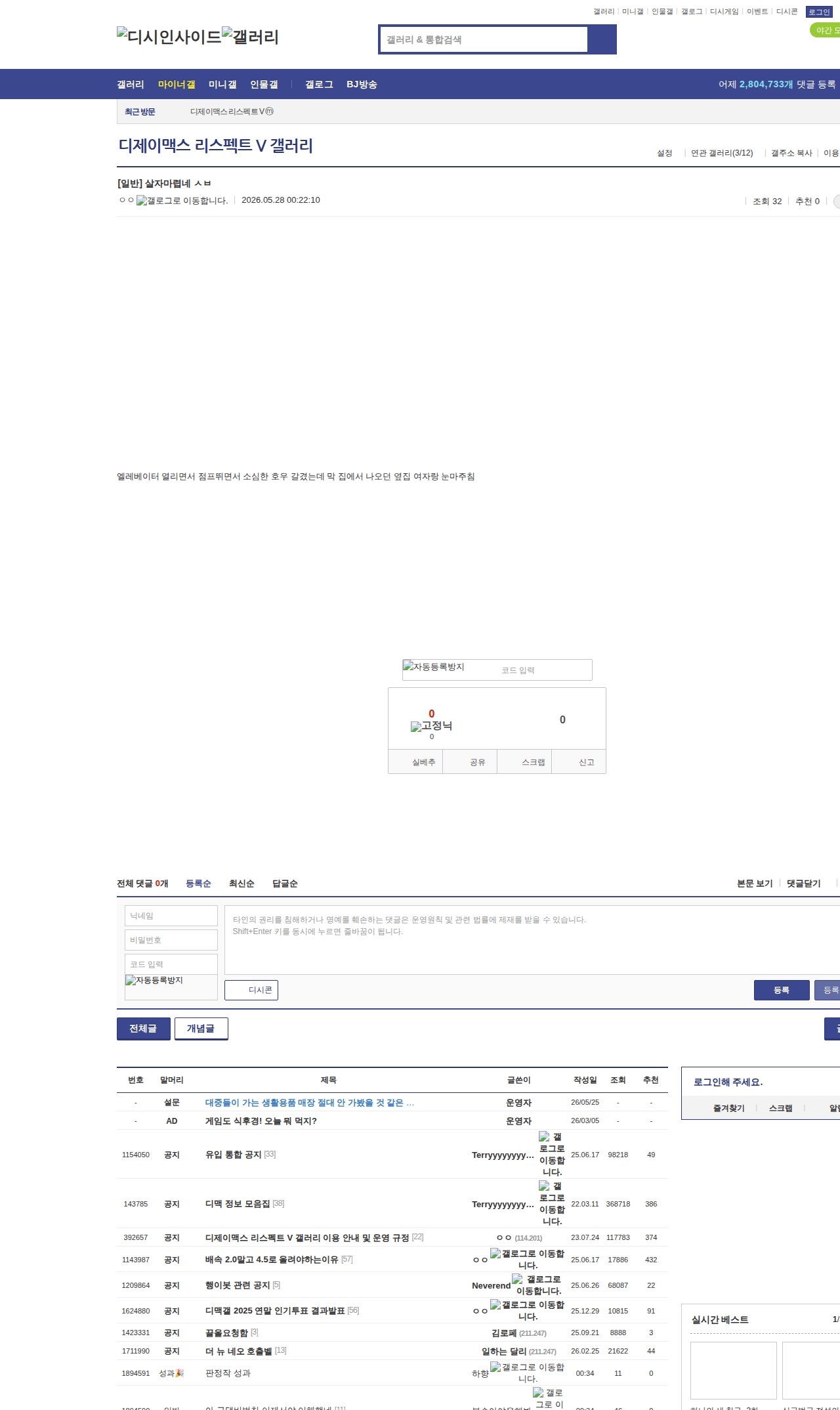
Task: Open gallog icon for 디맥 정보 모음집 author
Action: pyautogui.click(x=552, y=1204)
